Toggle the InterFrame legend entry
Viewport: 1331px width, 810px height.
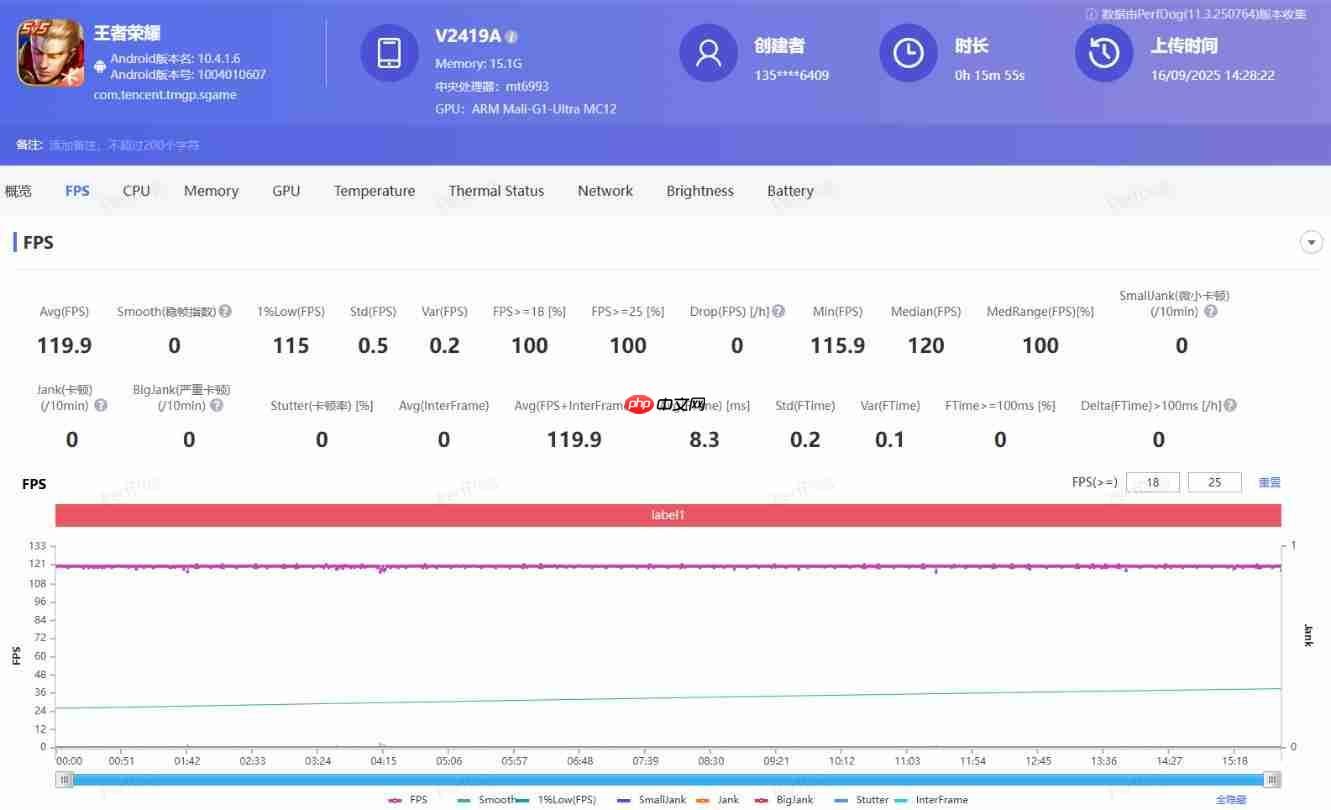tap(940, 799)
